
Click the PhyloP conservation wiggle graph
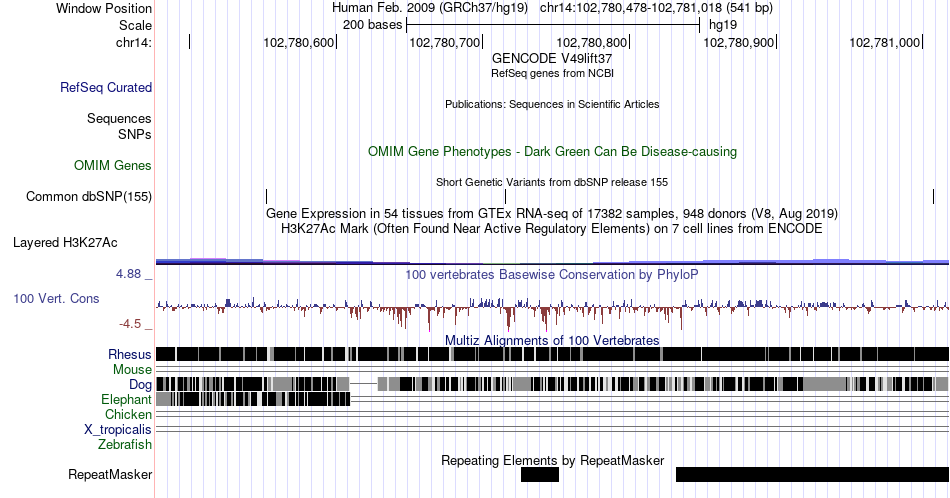tap(552, 312)
